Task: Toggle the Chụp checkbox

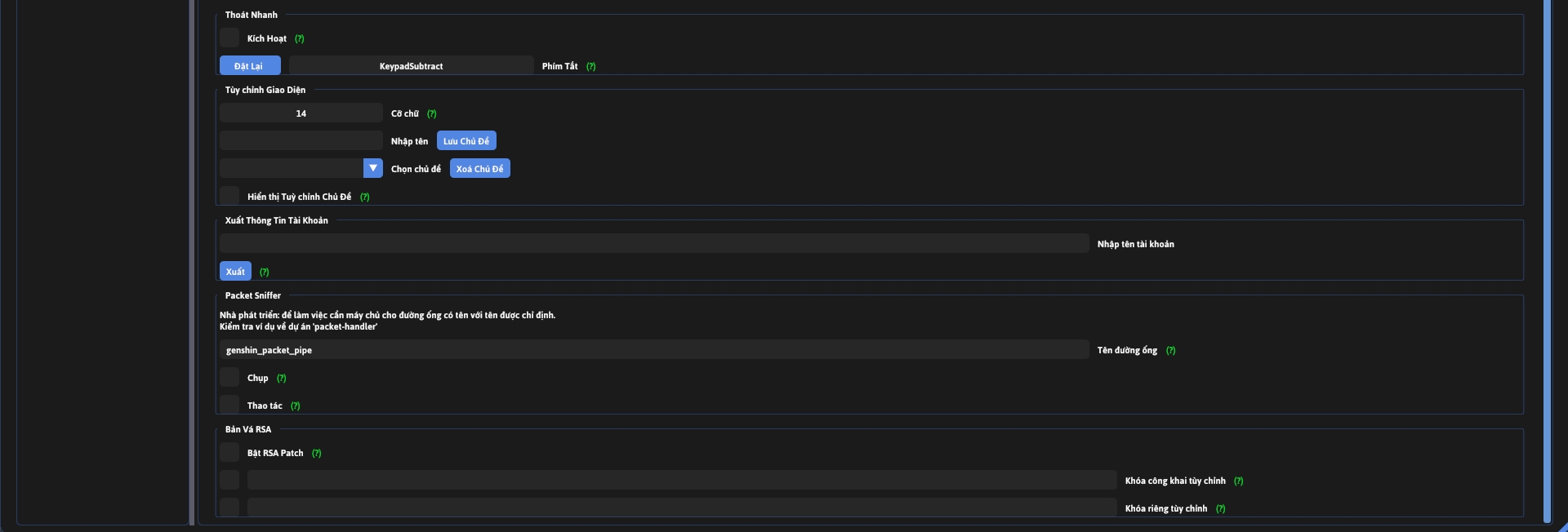Action: (229, 378)
